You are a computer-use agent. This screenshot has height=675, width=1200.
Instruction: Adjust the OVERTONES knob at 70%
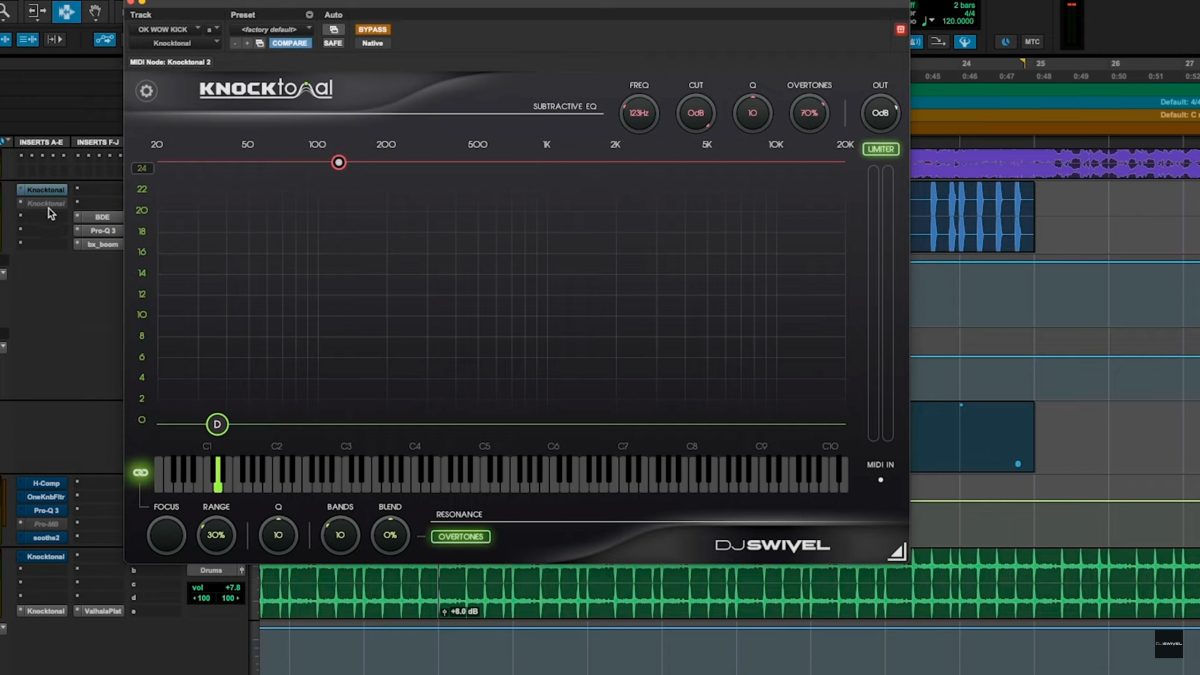(809, 113)
